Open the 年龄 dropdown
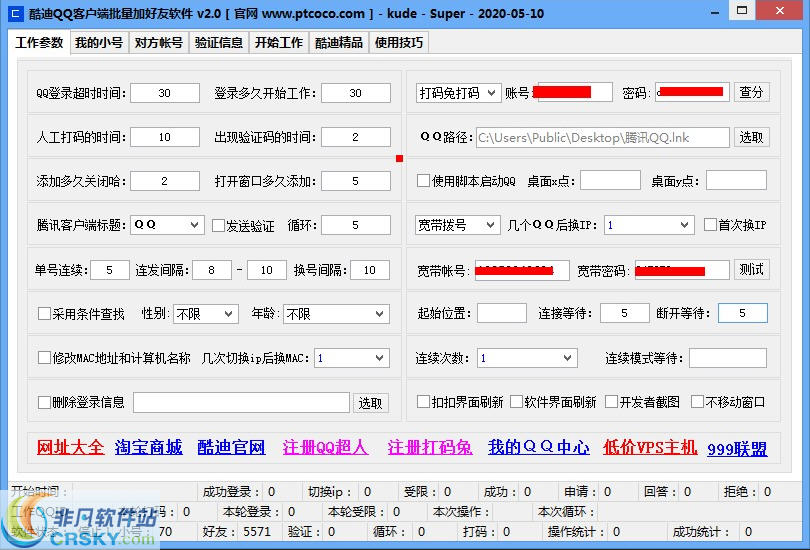 click(x=336, y=313)
